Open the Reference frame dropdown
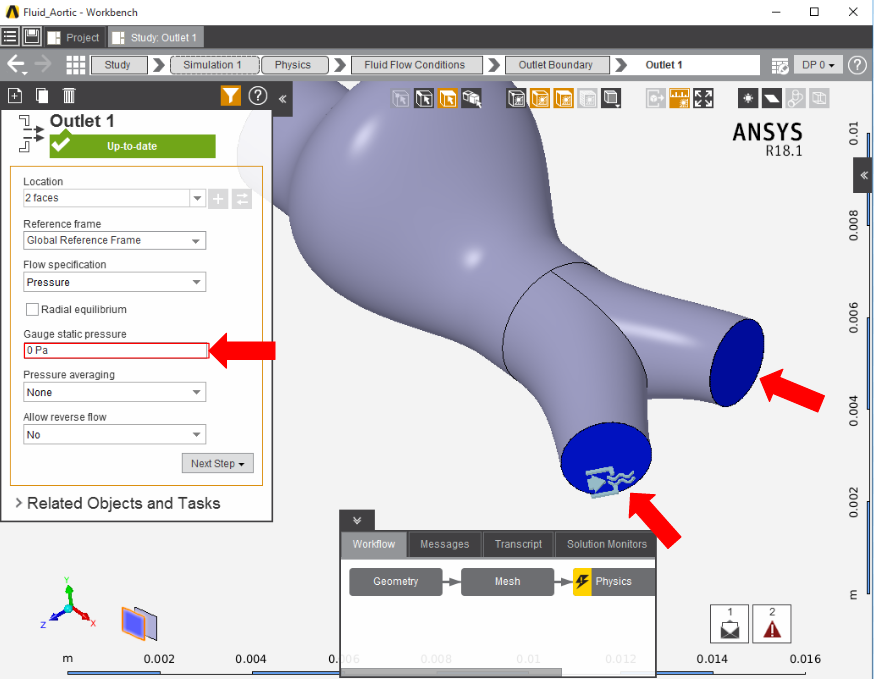874x679 pixels. pyautogui.click(x=114, y=240)
